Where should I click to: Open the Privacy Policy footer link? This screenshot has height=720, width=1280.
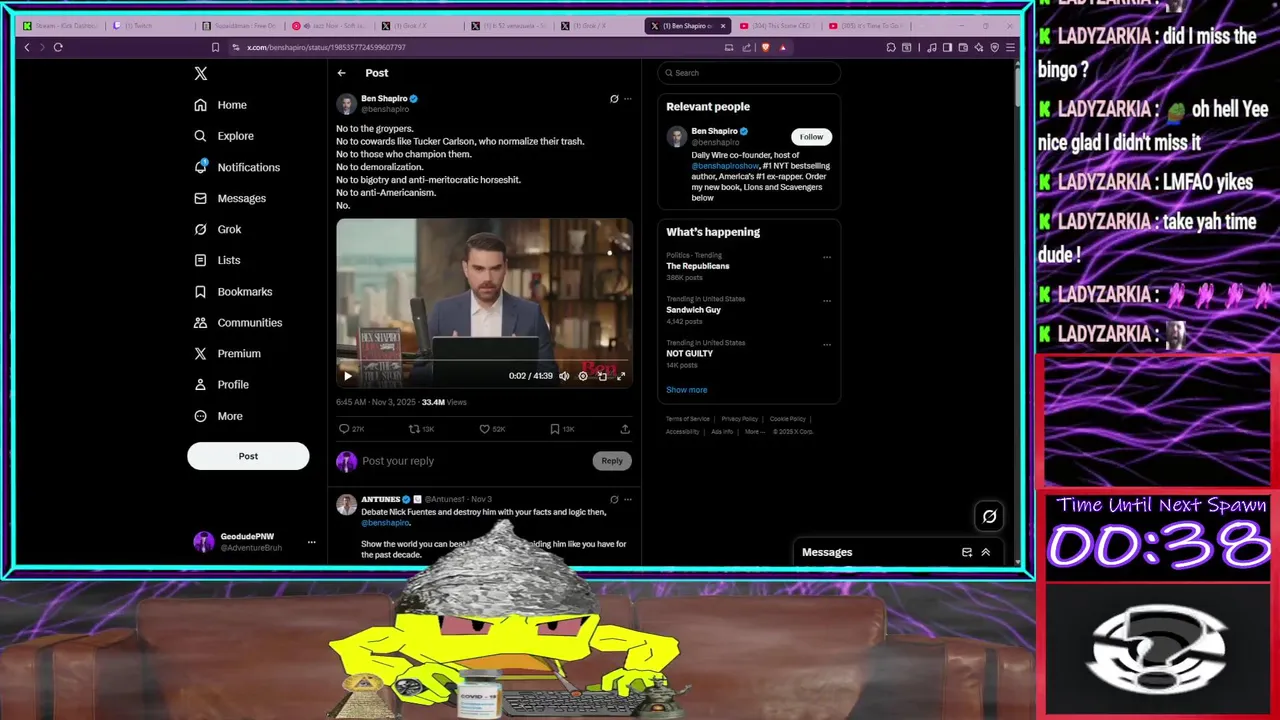pos(740,419)
